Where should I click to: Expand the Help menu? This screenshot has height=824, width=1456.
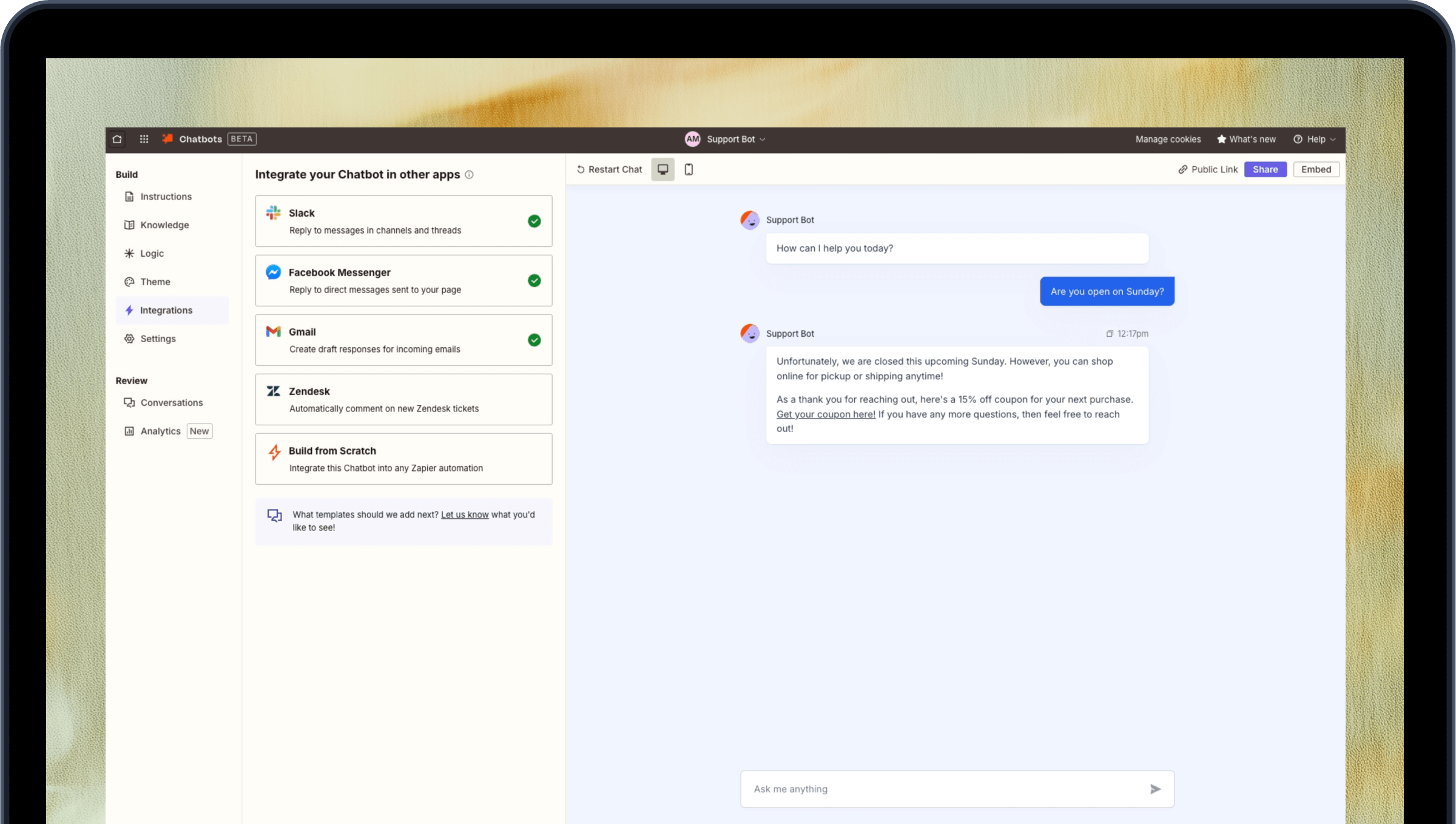click(1313, 139)
